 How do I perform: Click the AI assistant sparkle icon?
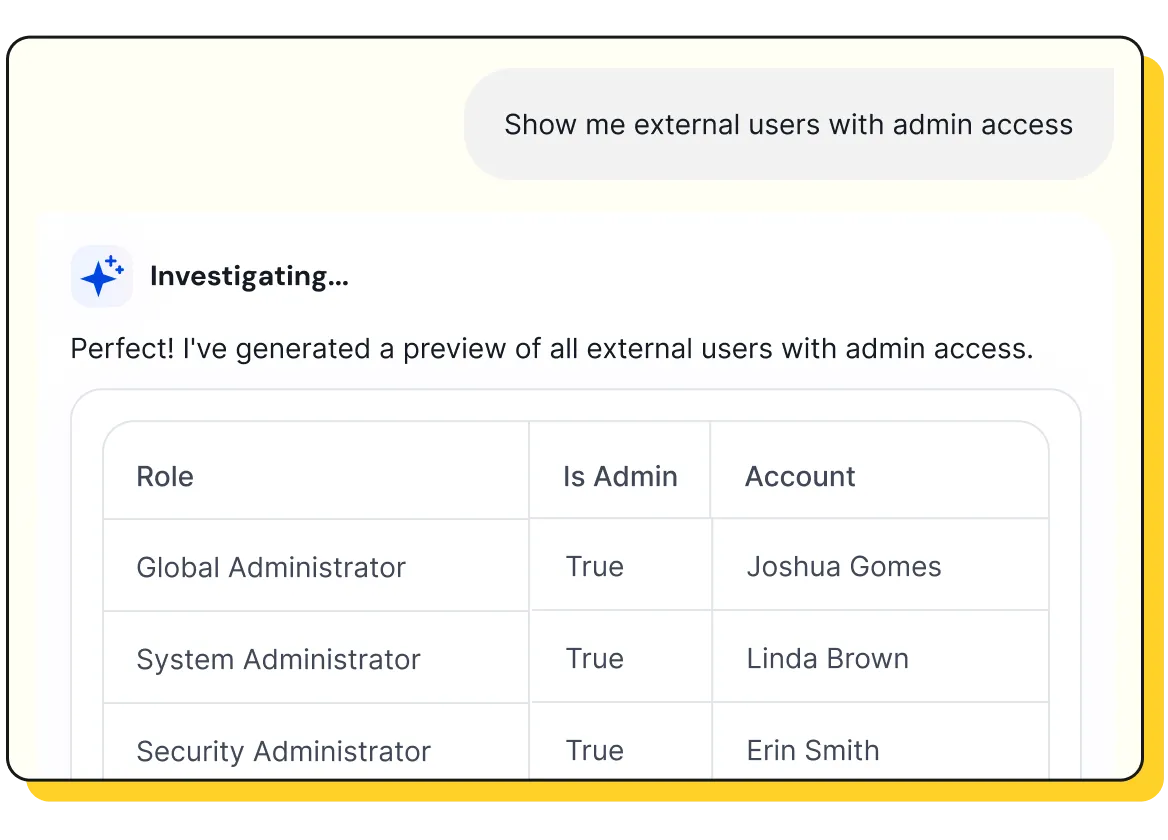(100, 276)
